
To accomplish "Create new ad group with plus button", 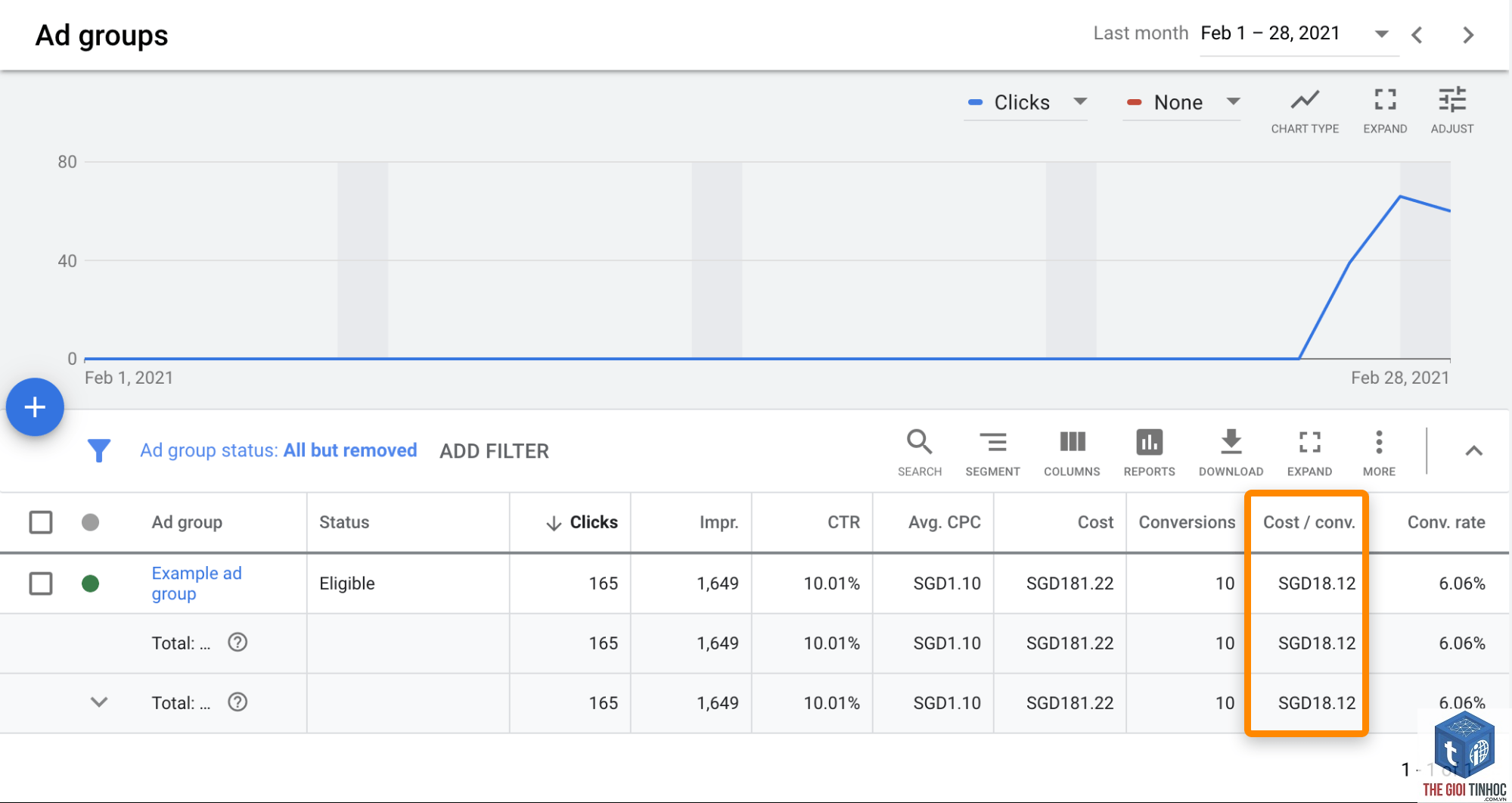I will point(35,407).
